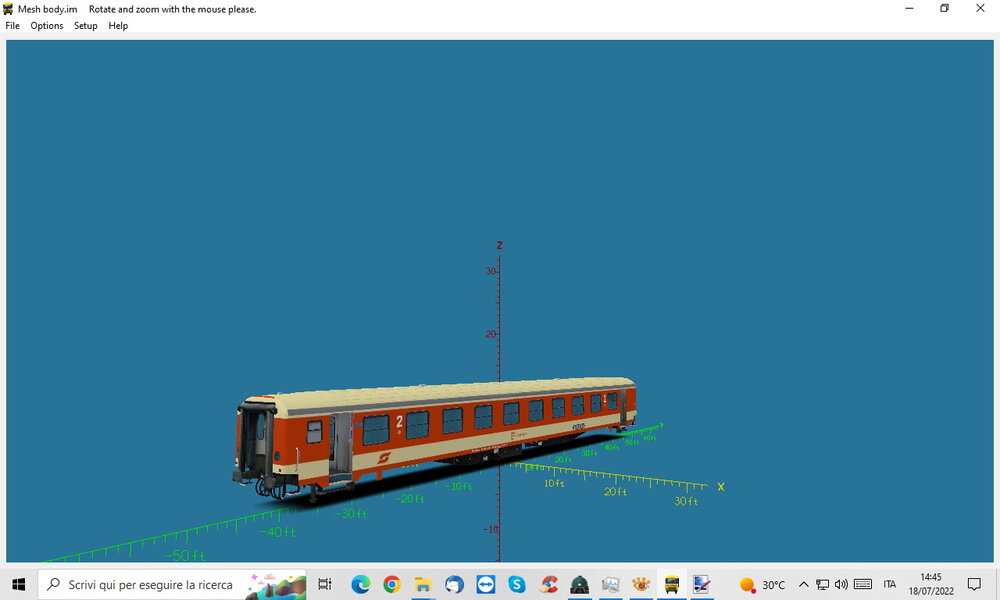Launch Google Chrome from the taskbar
This screenshot has height=600, width=1000.
point(392,584)
